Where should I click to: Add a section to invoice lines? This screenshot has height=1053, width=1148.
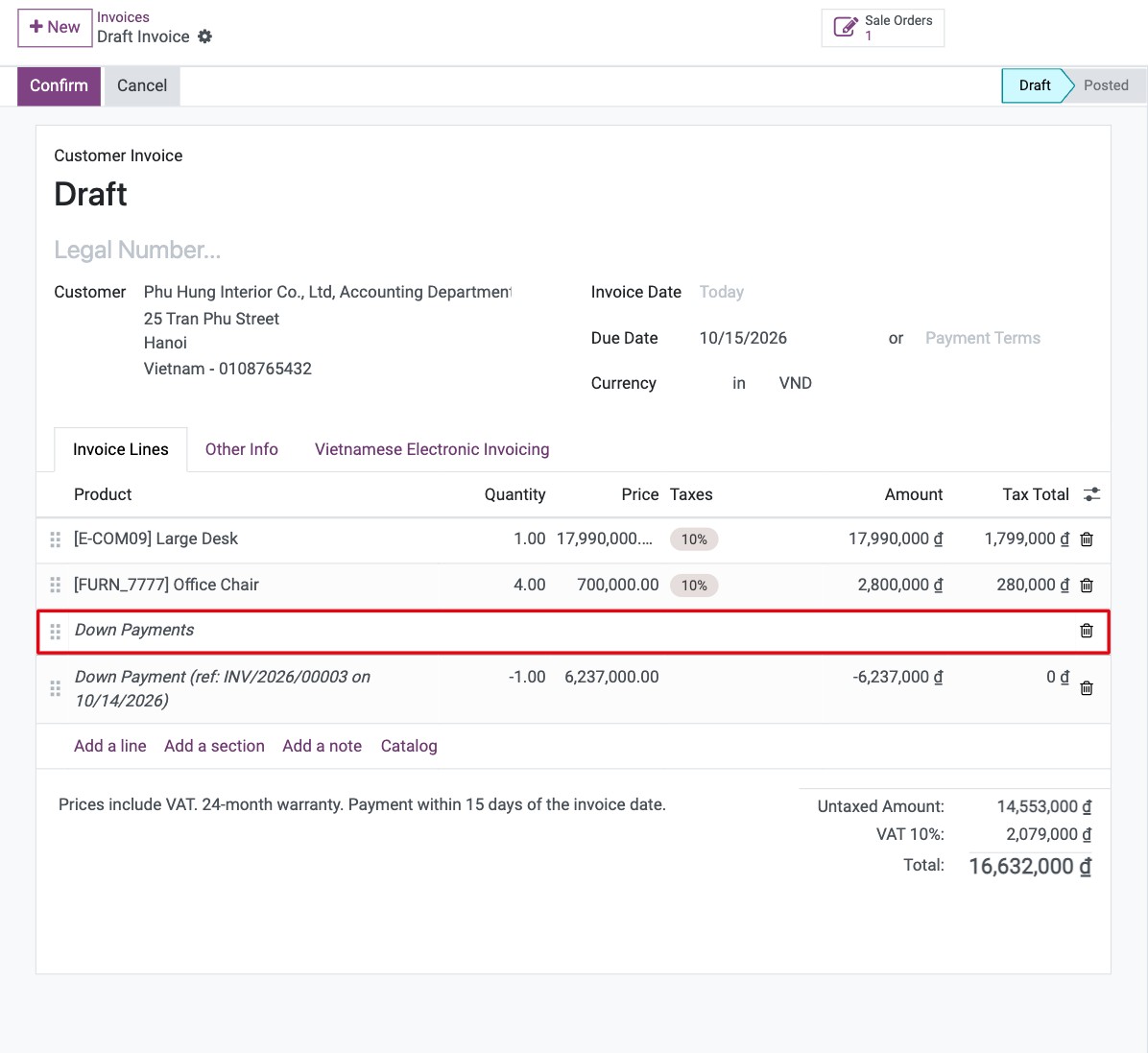[x=214, y=746]
